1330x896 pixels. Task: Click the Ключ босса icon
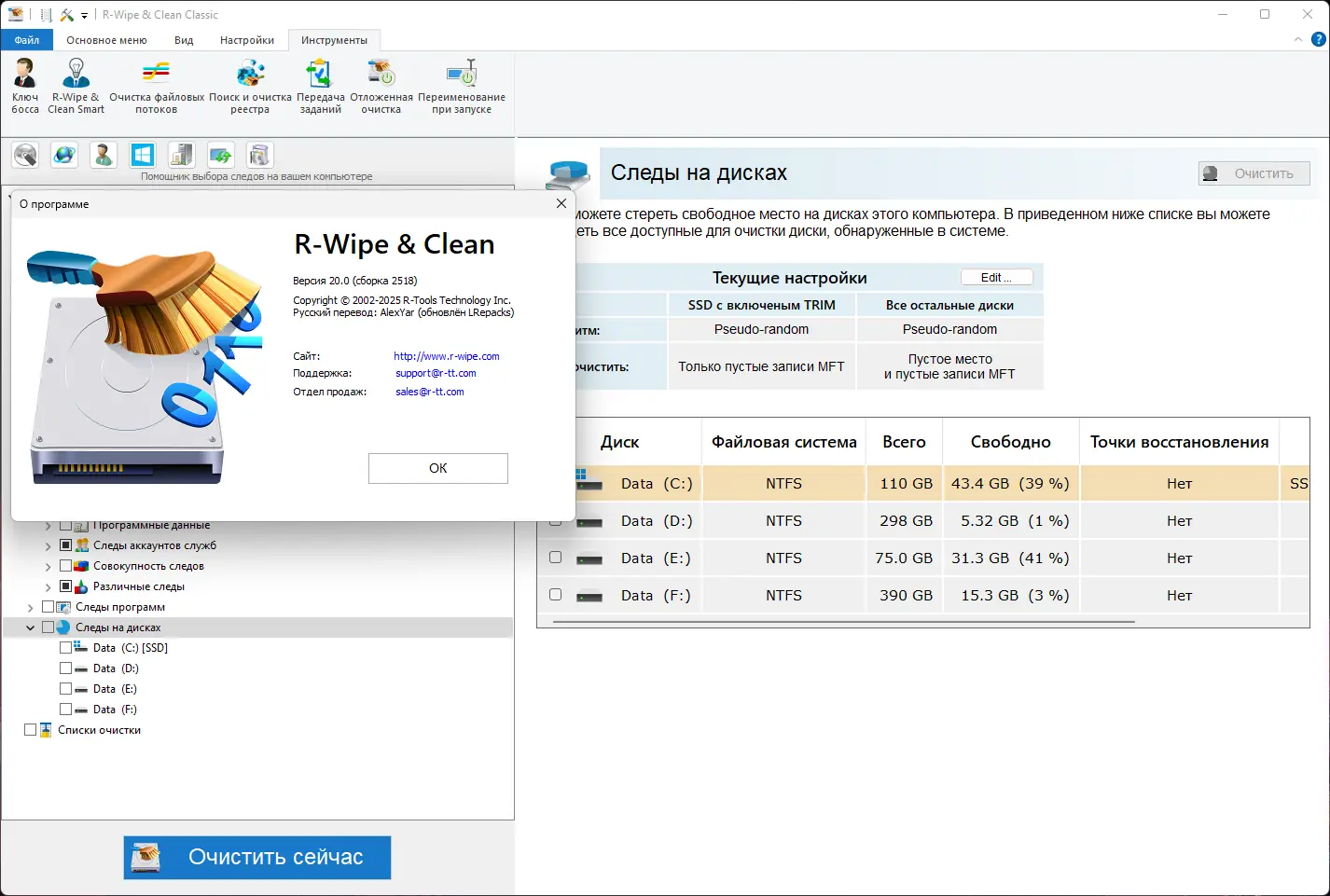(x=24, y=84)
